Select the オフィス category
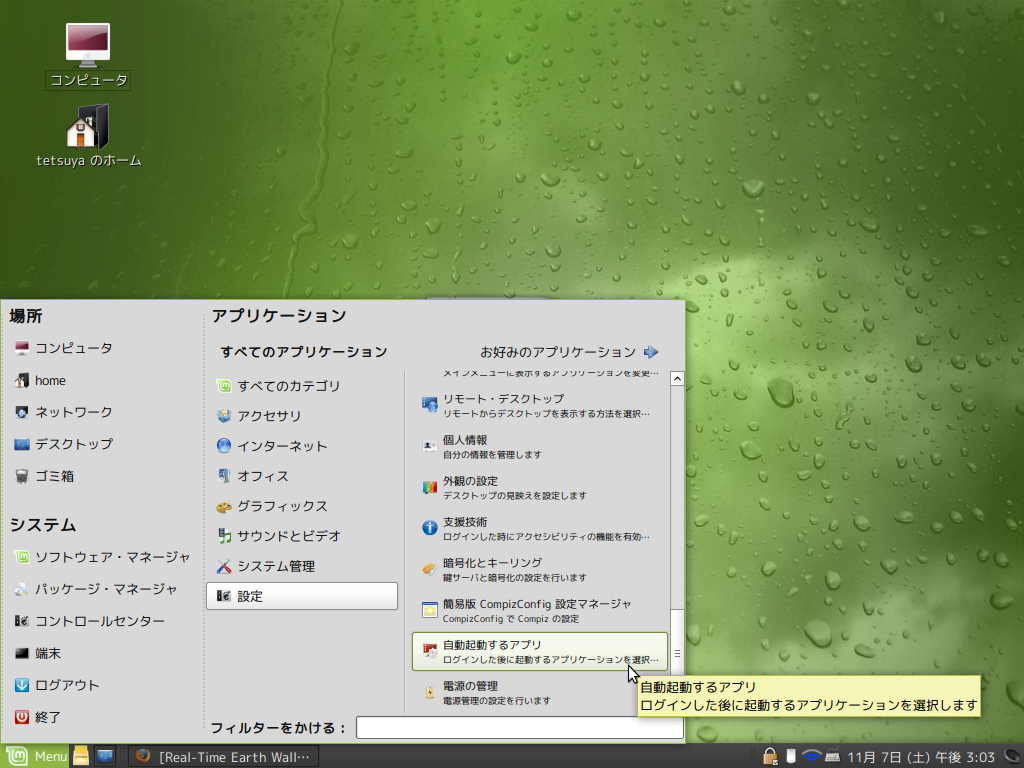1024x768 pixels. [302, 476]
